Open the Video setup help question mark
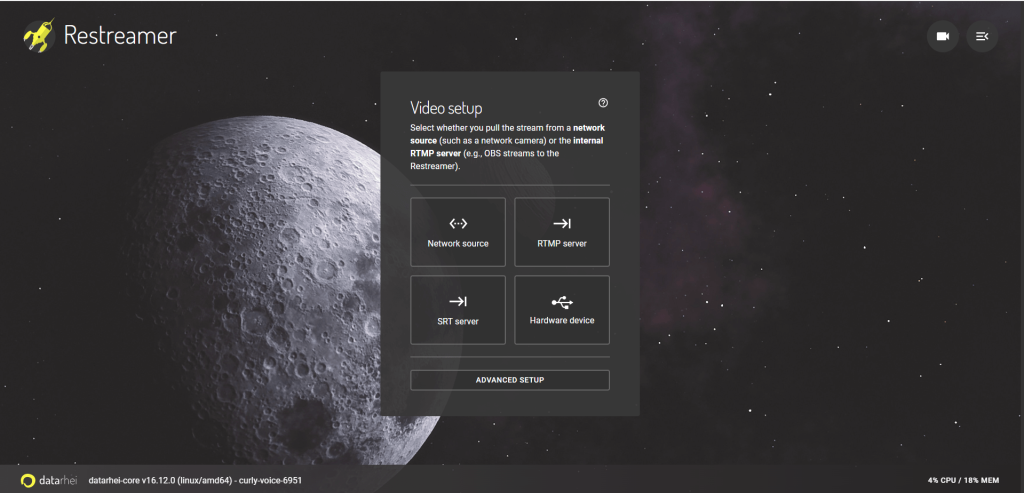Screen dimensions: 1024x493 [x=603, y=103]
